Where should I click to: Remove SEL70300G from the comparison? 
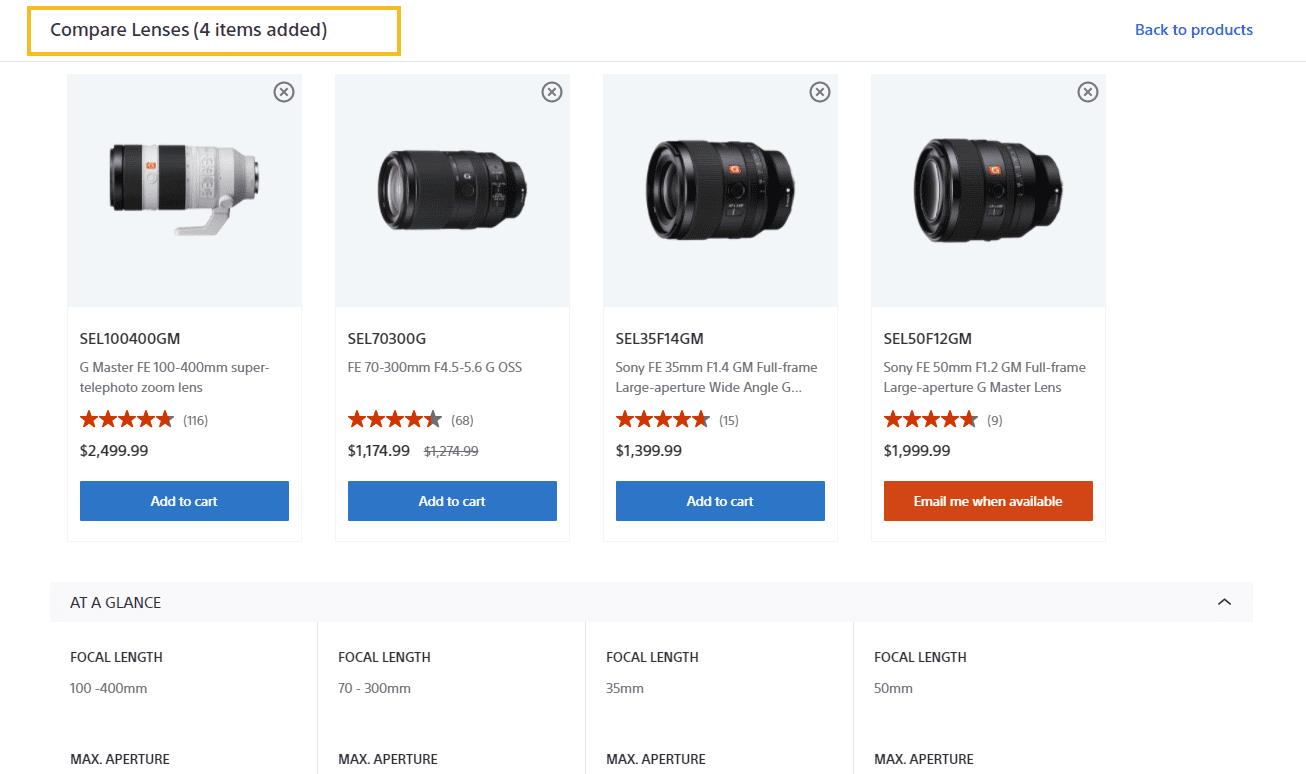tap(552, 92)
